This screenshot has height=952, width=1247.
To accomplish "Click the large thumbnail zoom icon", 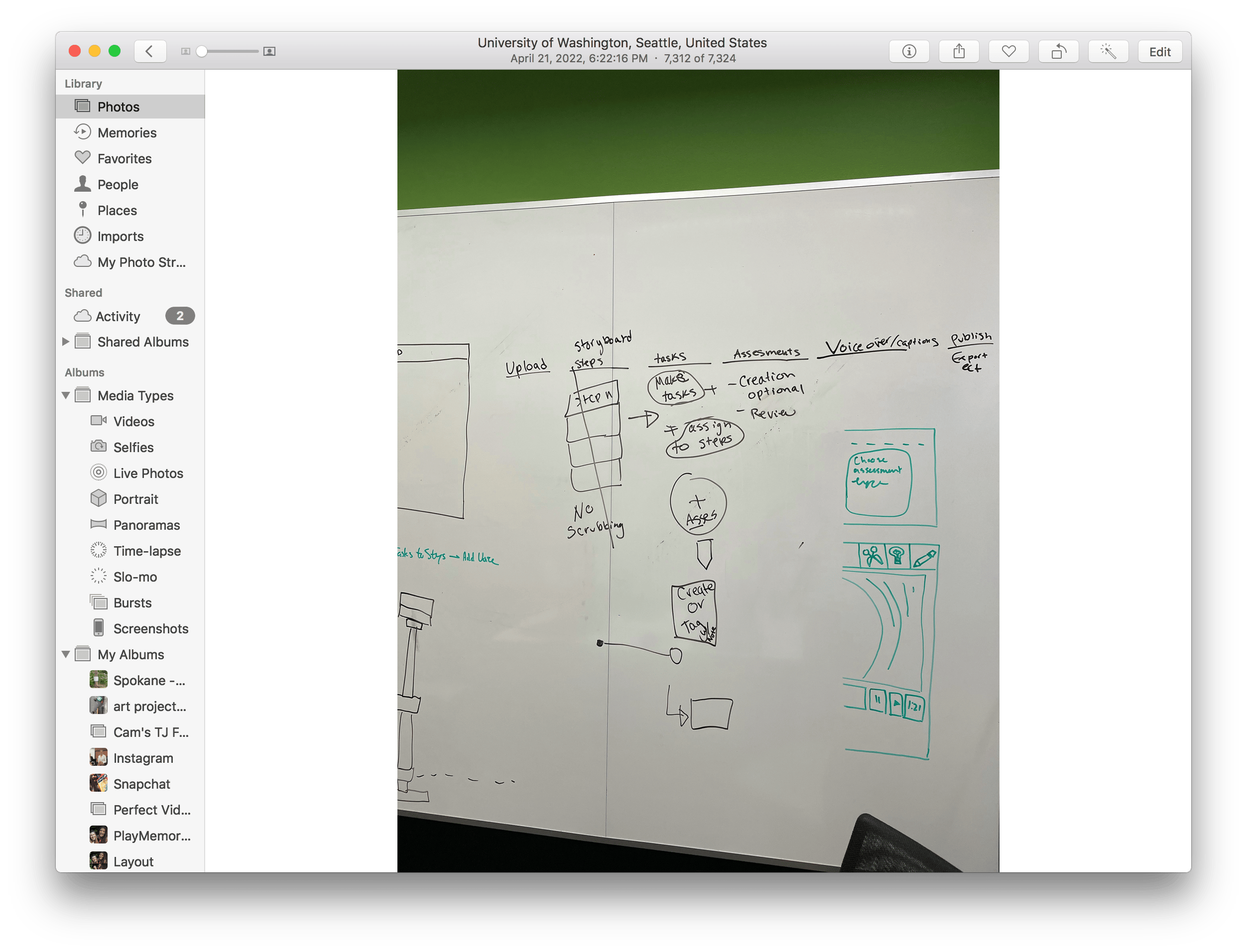I will click(270, 52).
